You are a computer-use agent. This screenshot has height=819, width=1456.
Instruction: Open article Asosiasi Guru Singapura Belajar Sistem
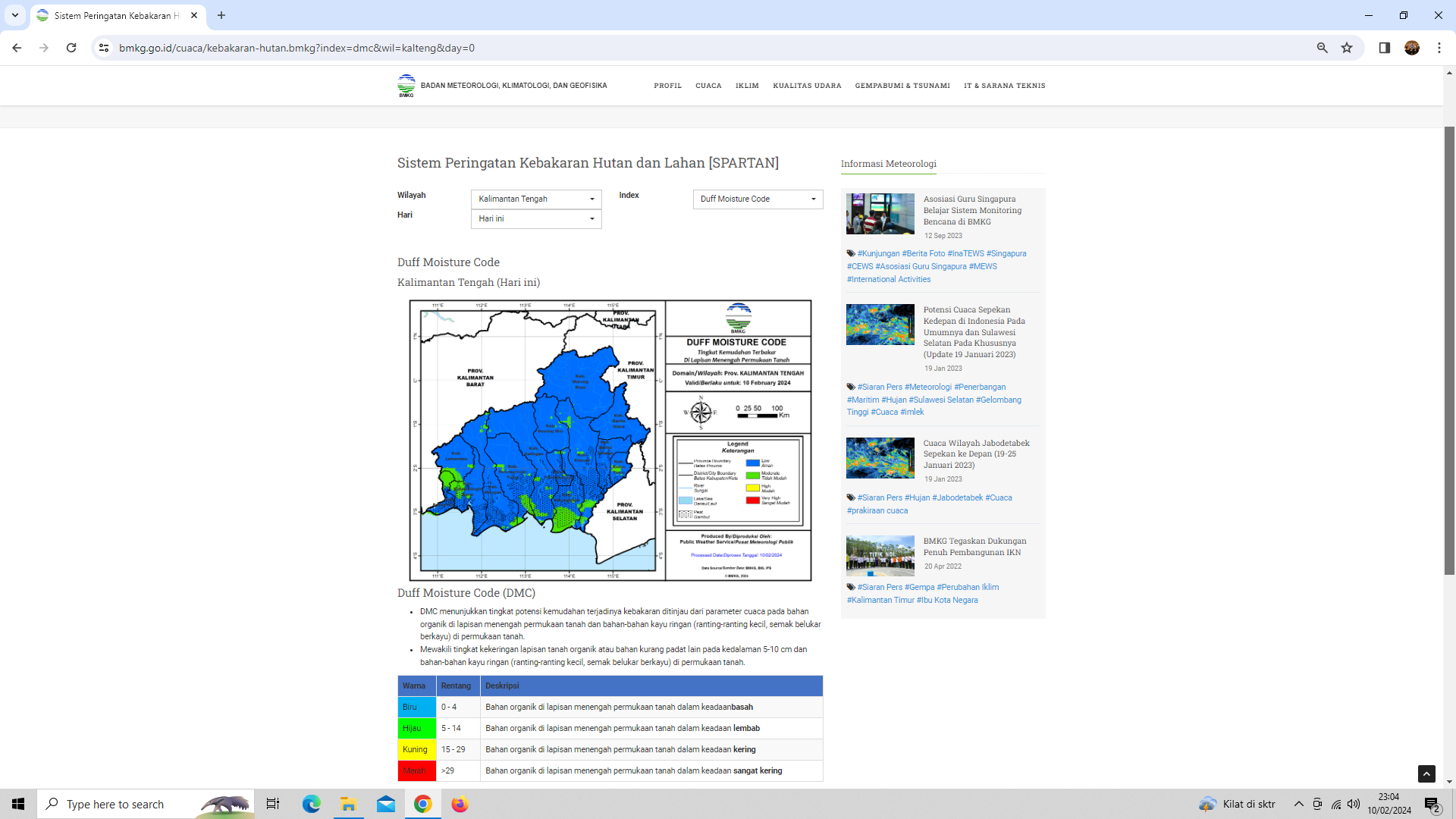pyautogui.click(x=972, y=210)
